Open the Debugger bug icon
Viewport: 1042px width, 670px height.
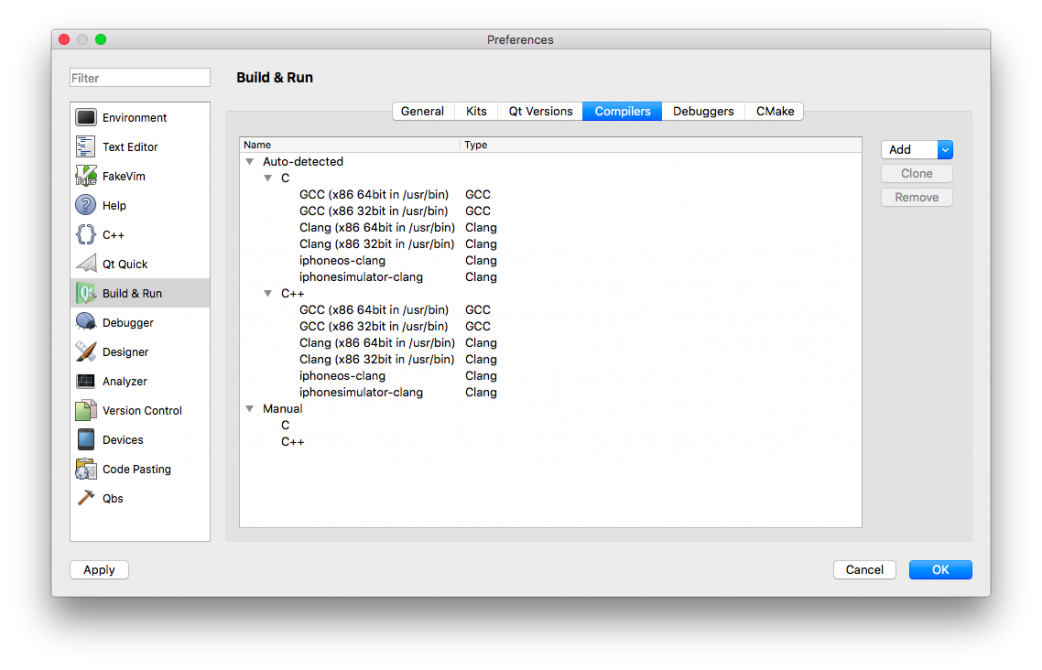[86, 323]
